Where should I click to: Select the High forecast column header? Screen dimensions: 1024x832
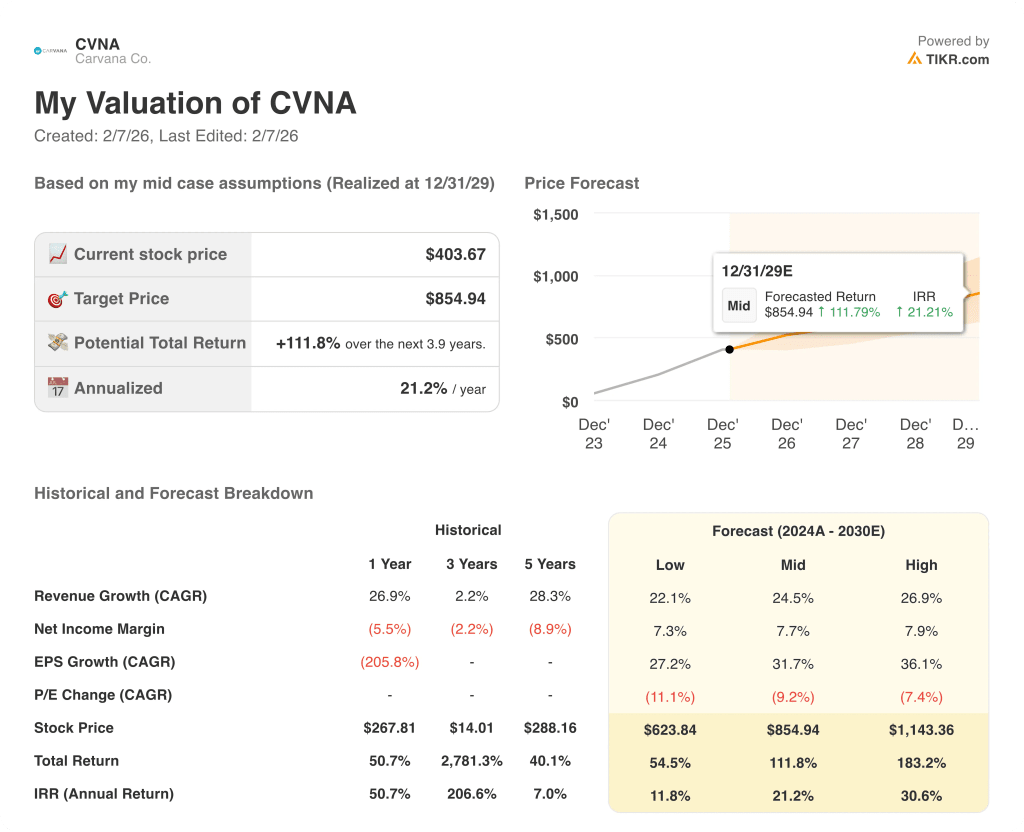[x=921, y=565]
